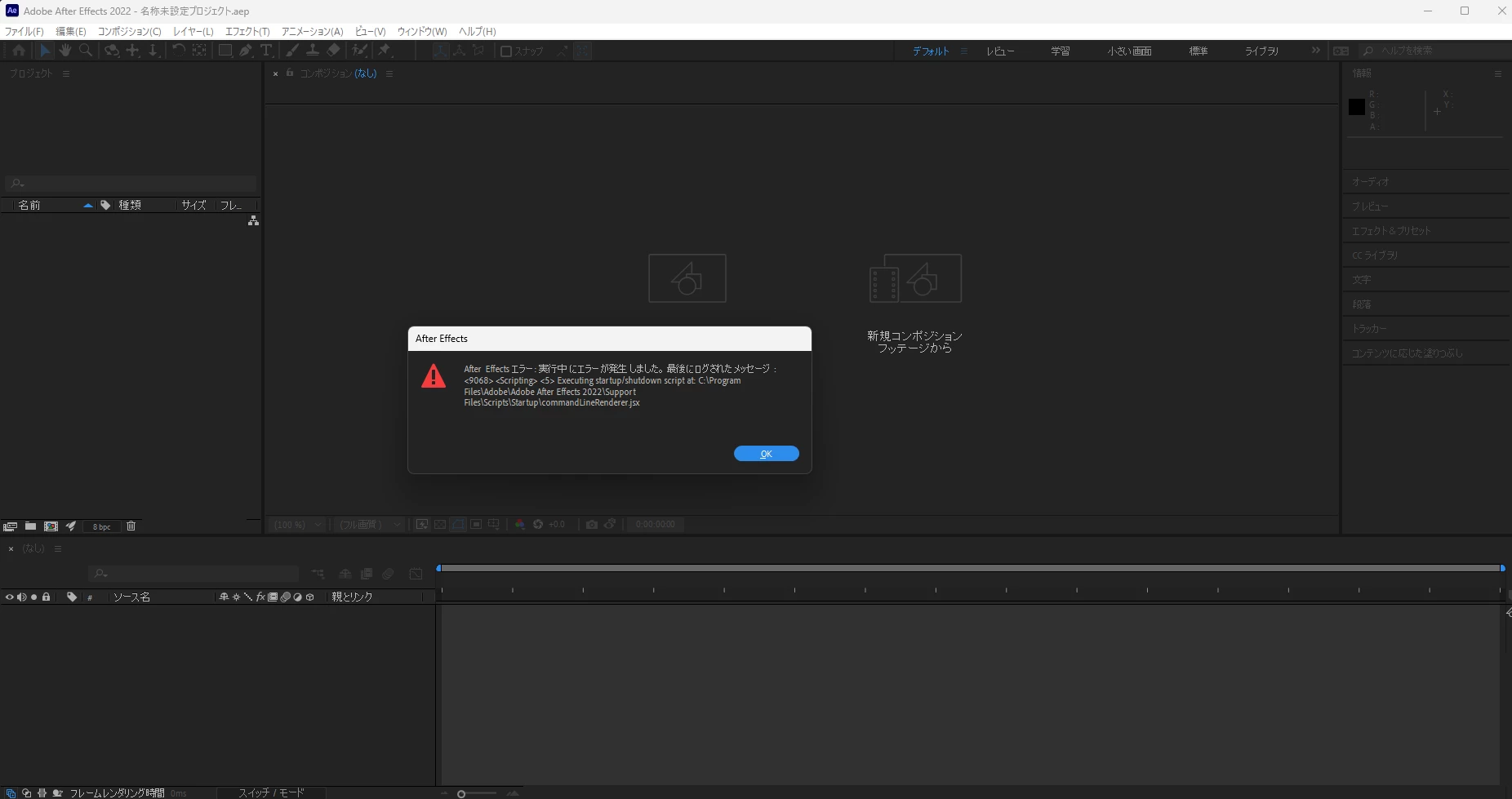Create a new composition from project panel

pos(51,526)
